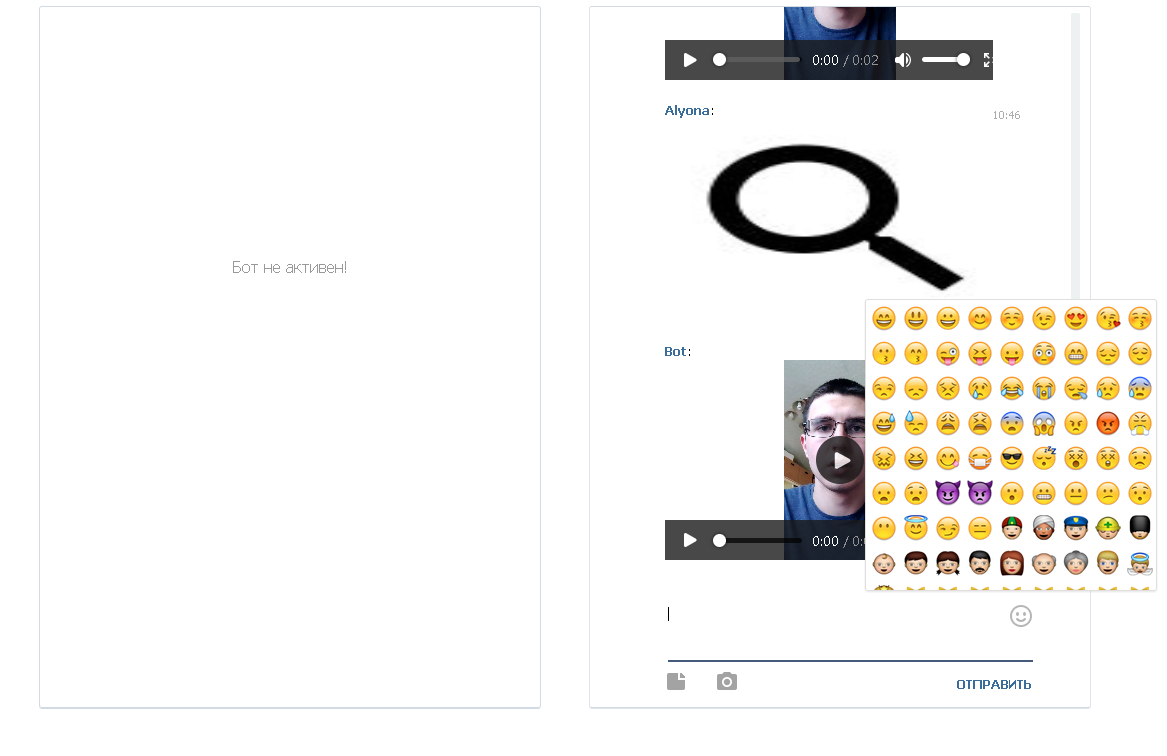
Task: Adjust the top video's volume slider
Action: point(945,60)
